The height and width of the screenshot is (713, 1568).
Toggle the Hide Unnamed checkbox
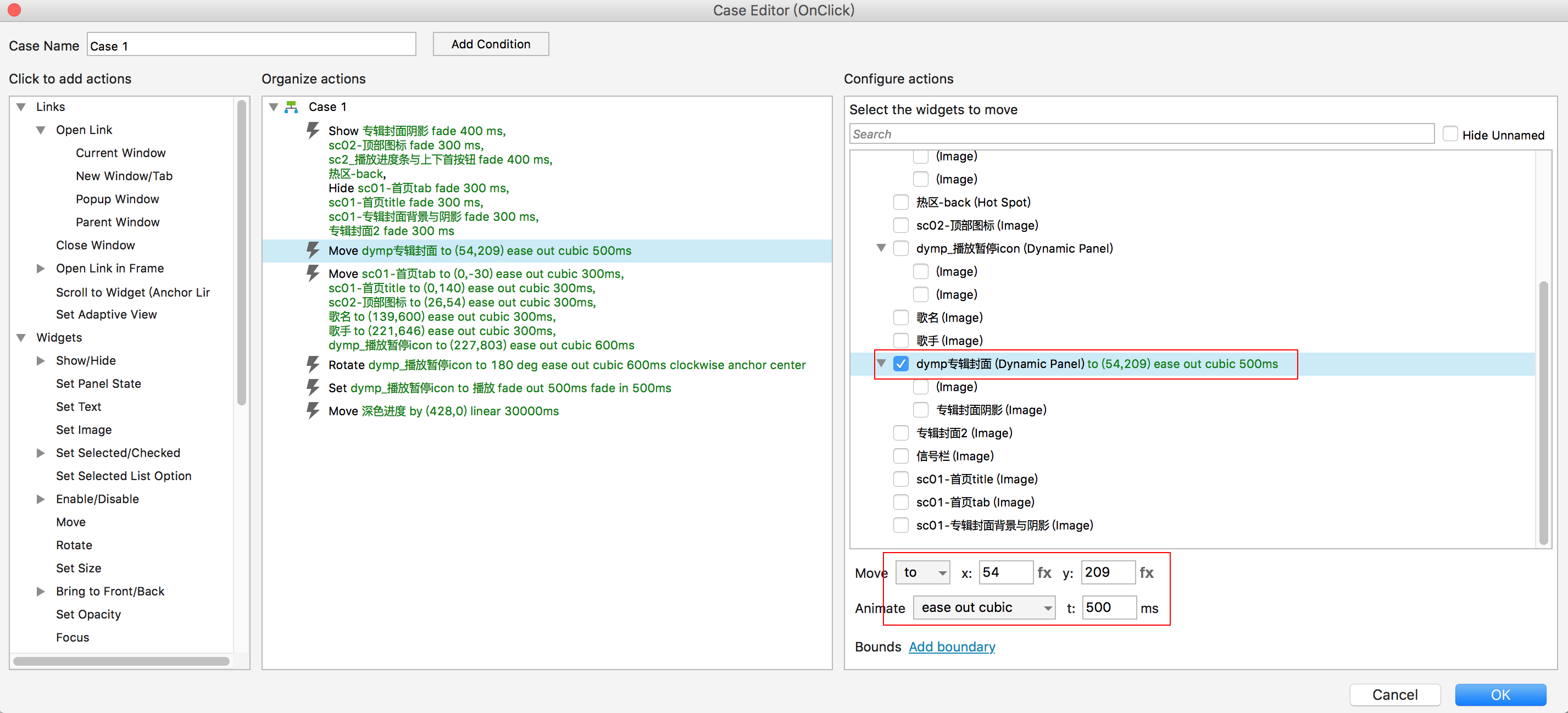[x=1450, y=135]
